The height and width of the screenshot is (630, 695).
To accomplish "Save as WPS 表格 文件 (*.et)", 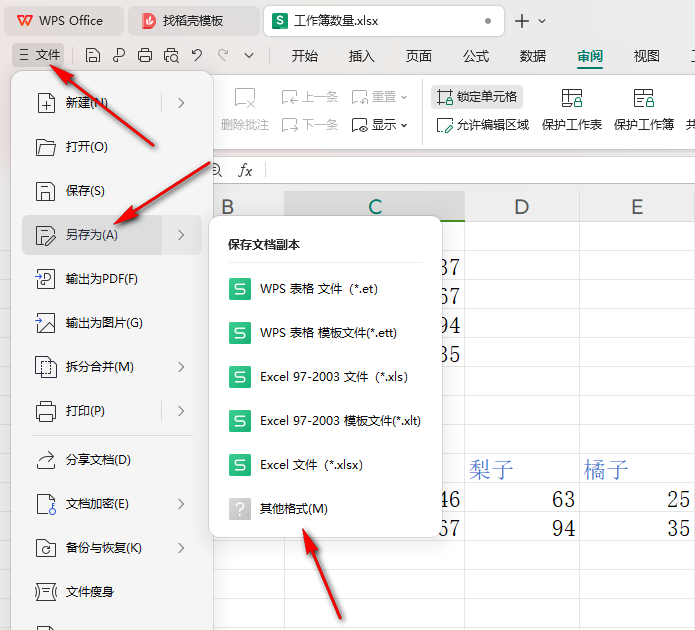I will 325,289.
